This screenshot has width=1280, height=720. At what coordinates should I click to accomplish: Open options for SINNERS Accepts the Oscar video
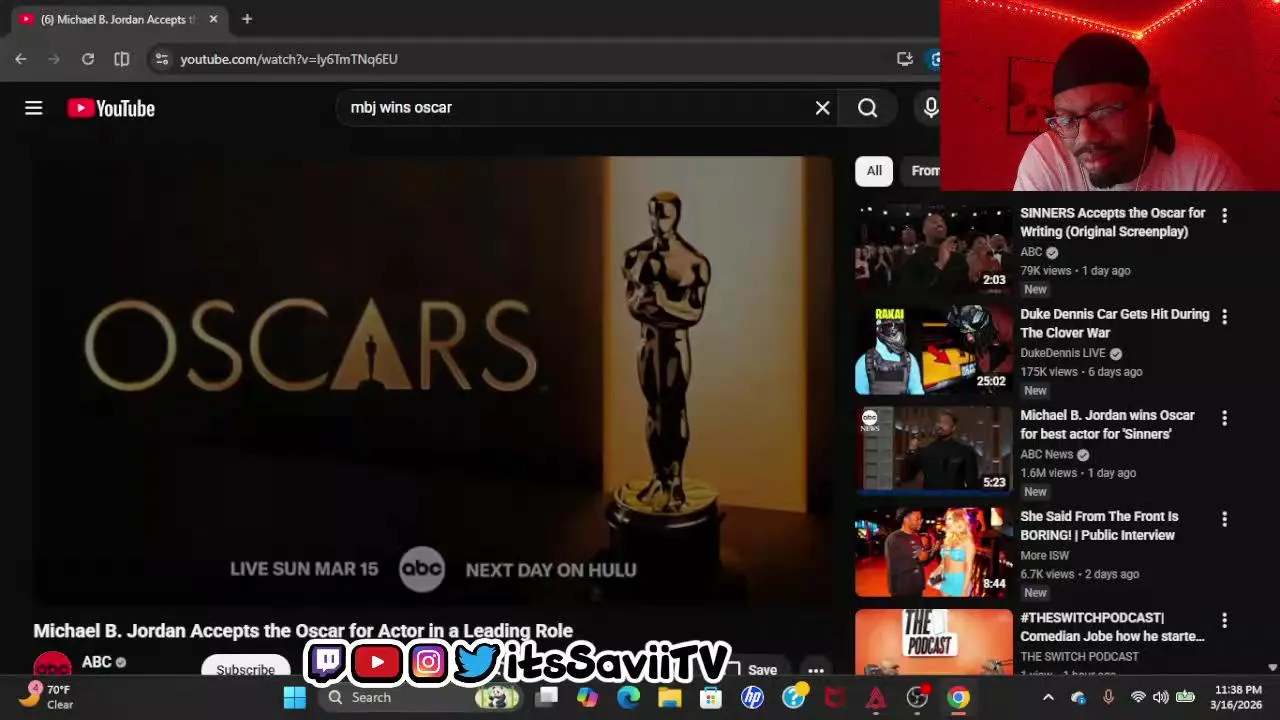tap(1224, 215)
